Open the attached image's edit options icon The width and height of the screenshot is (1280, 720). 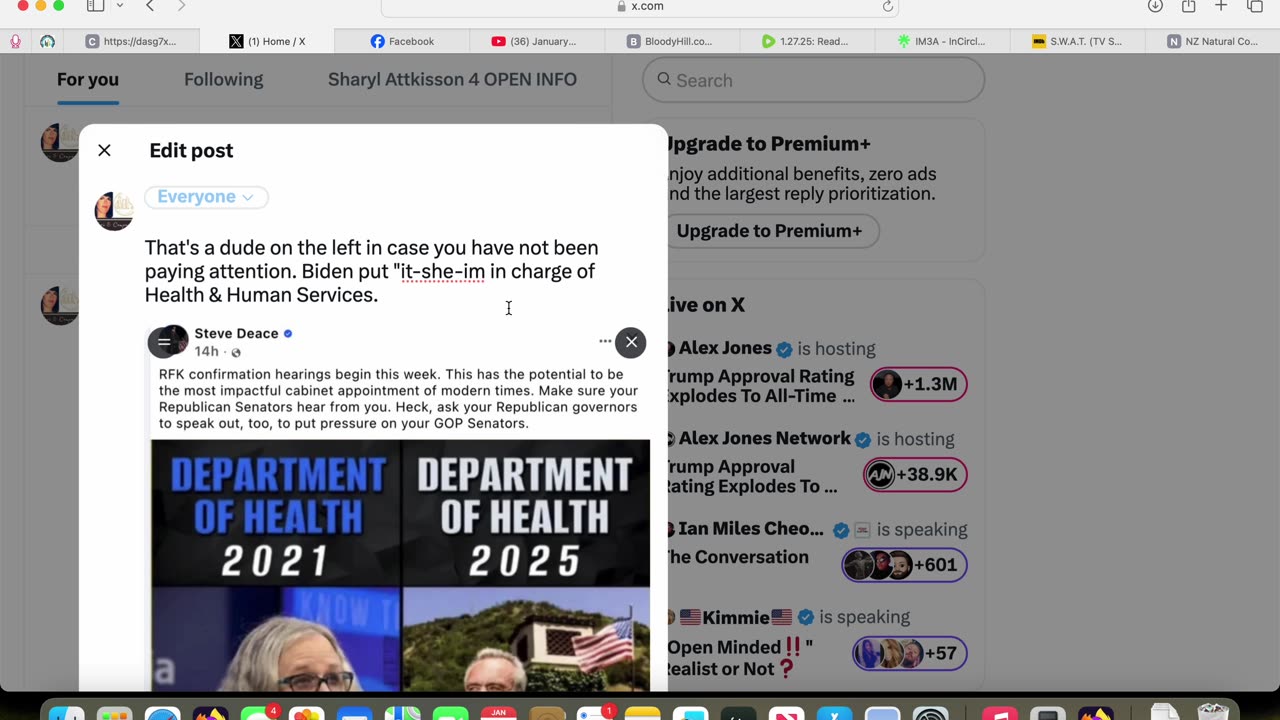tap(163, 342)
